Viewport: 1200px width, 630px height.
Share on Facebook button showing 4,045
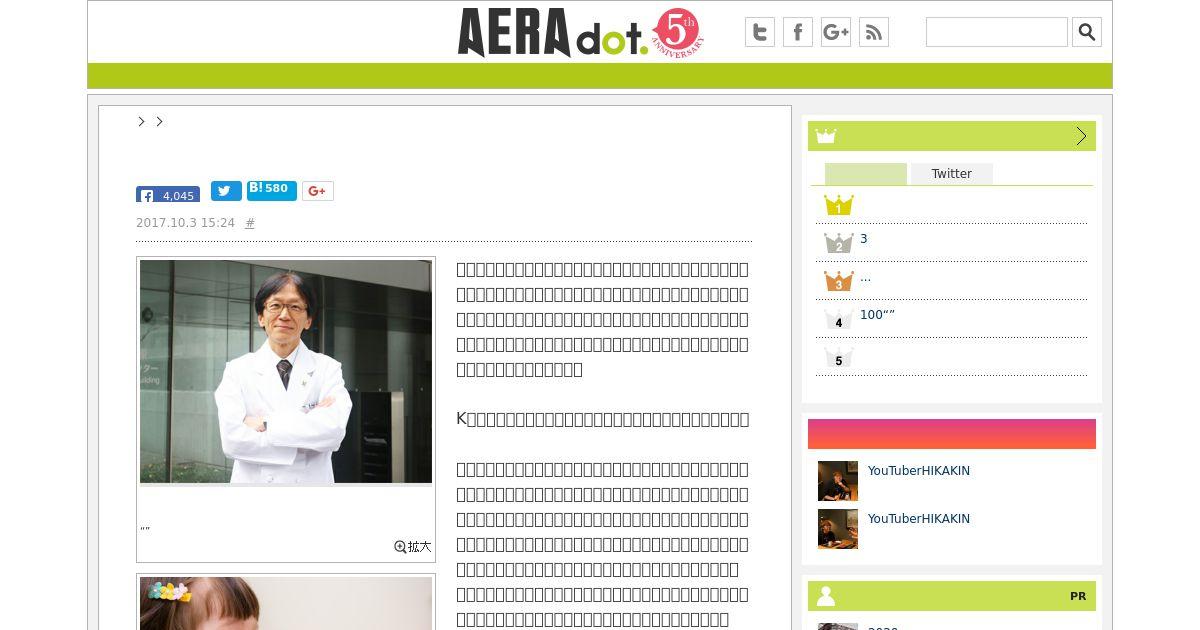168,195
